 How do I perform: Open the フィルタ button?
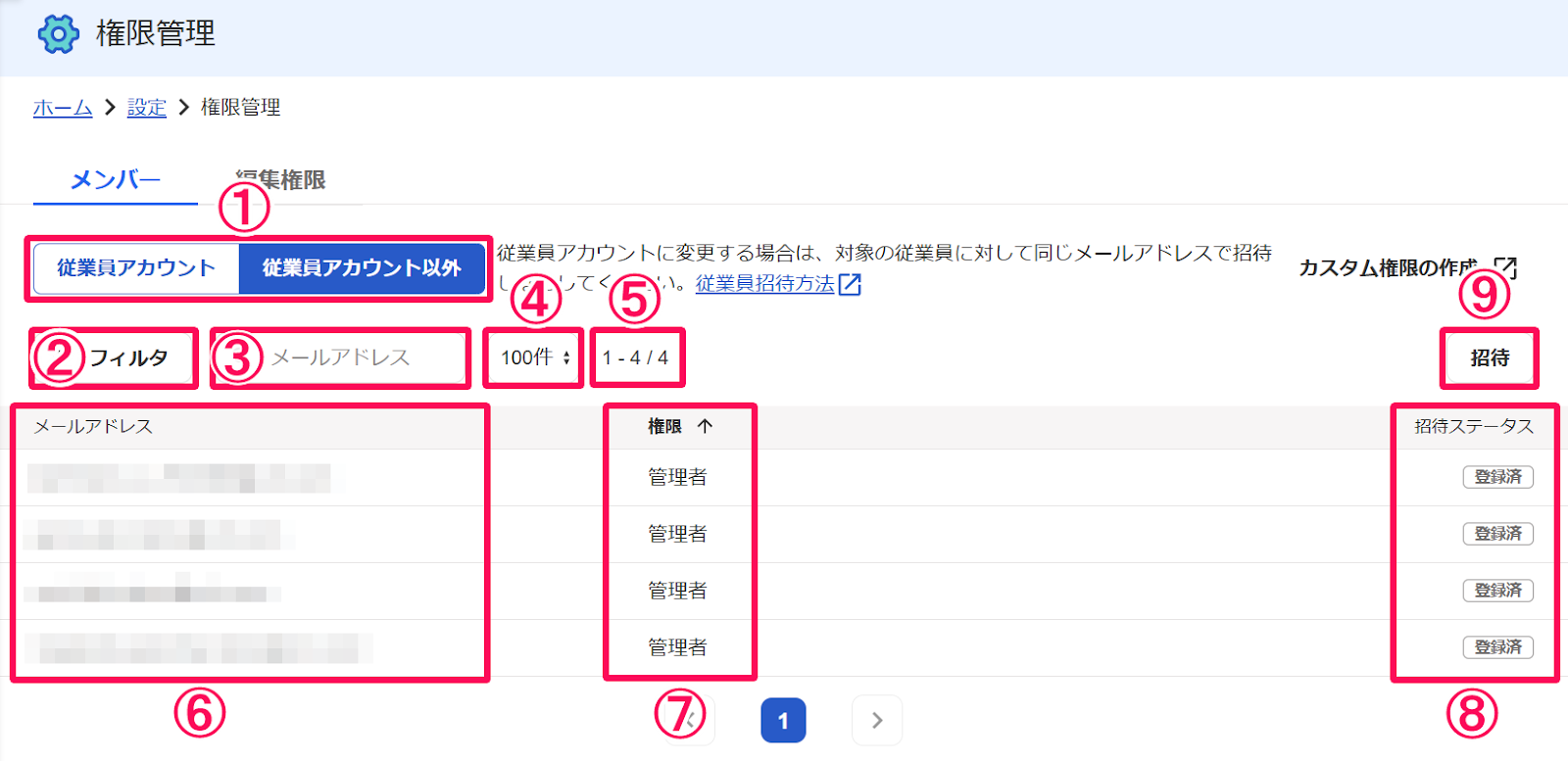click(114, 358)
